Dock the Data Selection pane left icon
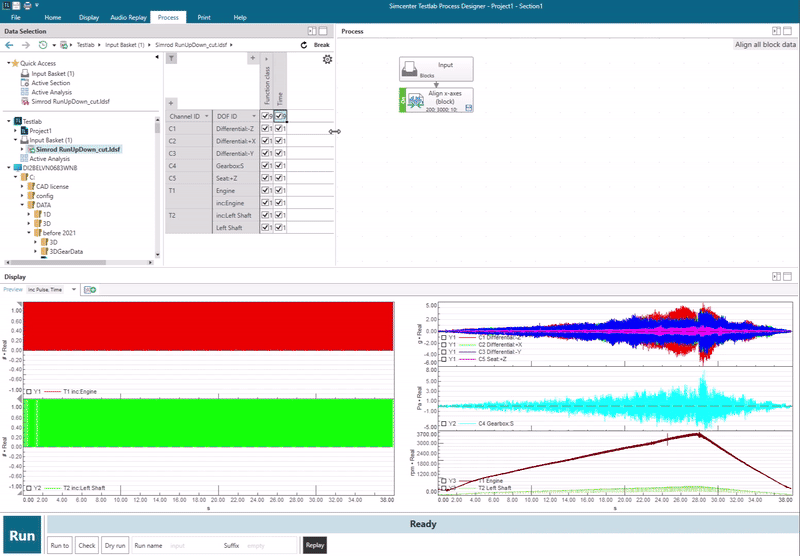 (312, 31)
